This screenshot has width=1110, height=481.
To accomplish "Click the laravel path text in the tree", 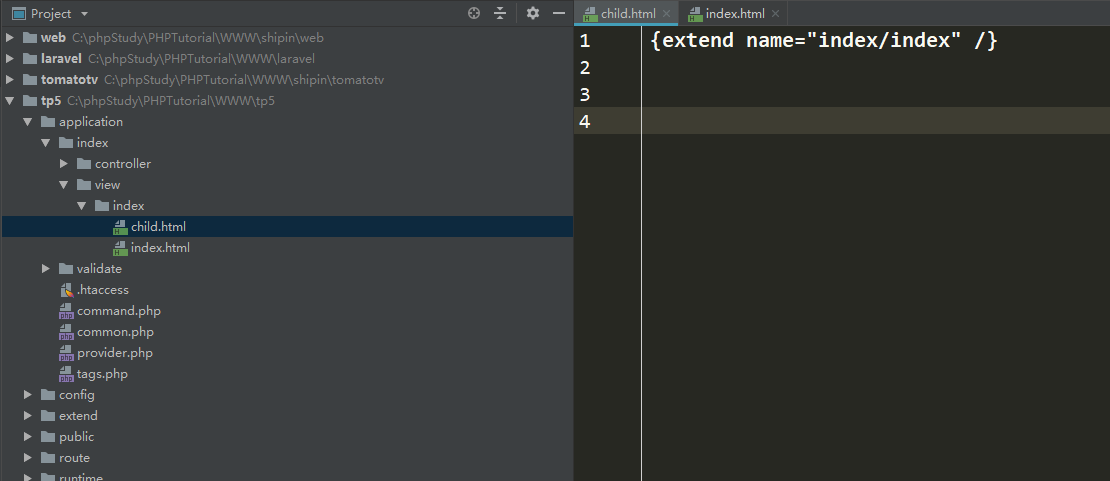I will [202, 59].
